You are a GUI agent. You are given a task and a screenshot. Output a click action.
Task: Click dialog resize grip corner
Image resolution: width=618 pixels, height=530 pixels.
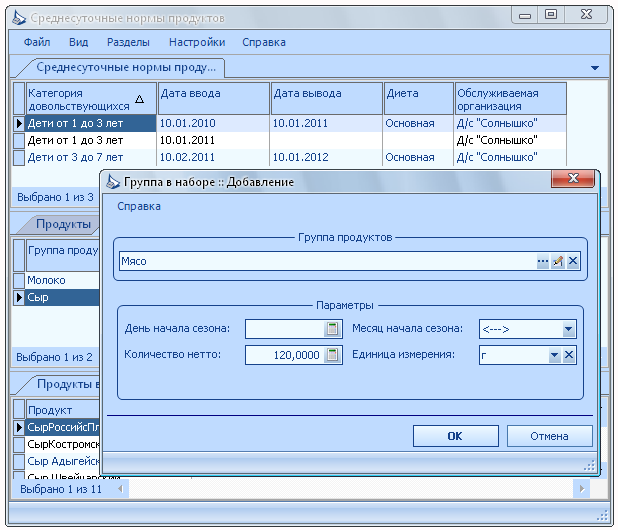point(589,466)
